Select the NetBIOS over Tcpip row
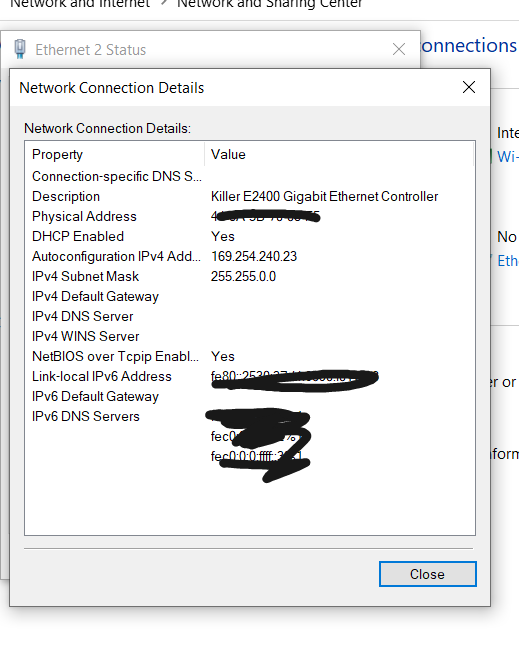This screenshot has width=519, height=658. pos(250,357)
